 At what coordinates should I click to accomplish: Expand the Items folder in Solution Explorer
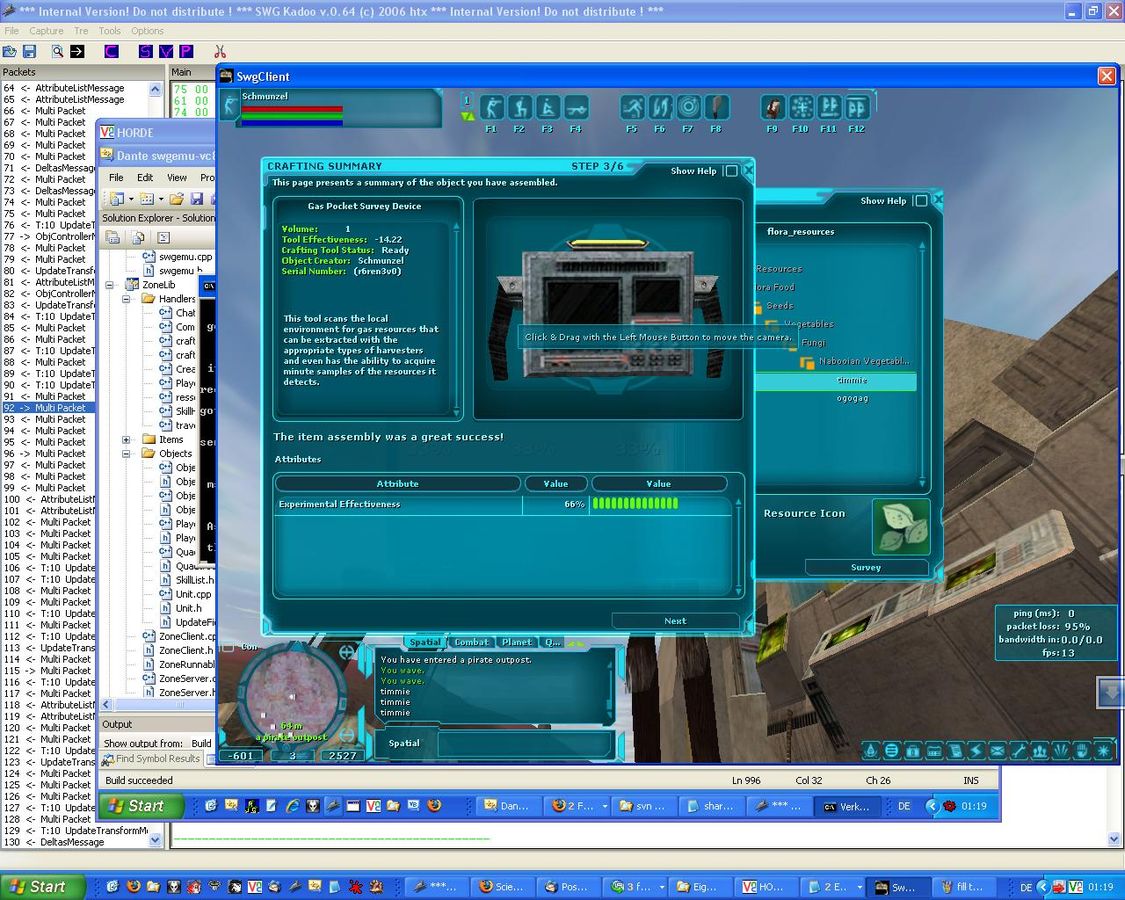pos(126,440)
